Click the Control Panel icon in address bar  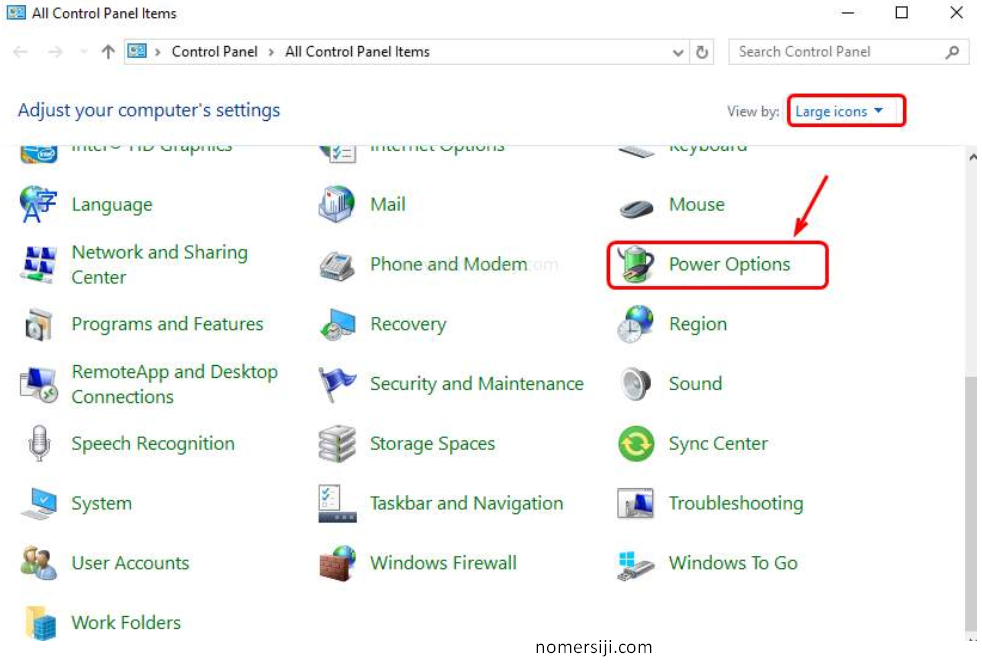pos(137,51)
